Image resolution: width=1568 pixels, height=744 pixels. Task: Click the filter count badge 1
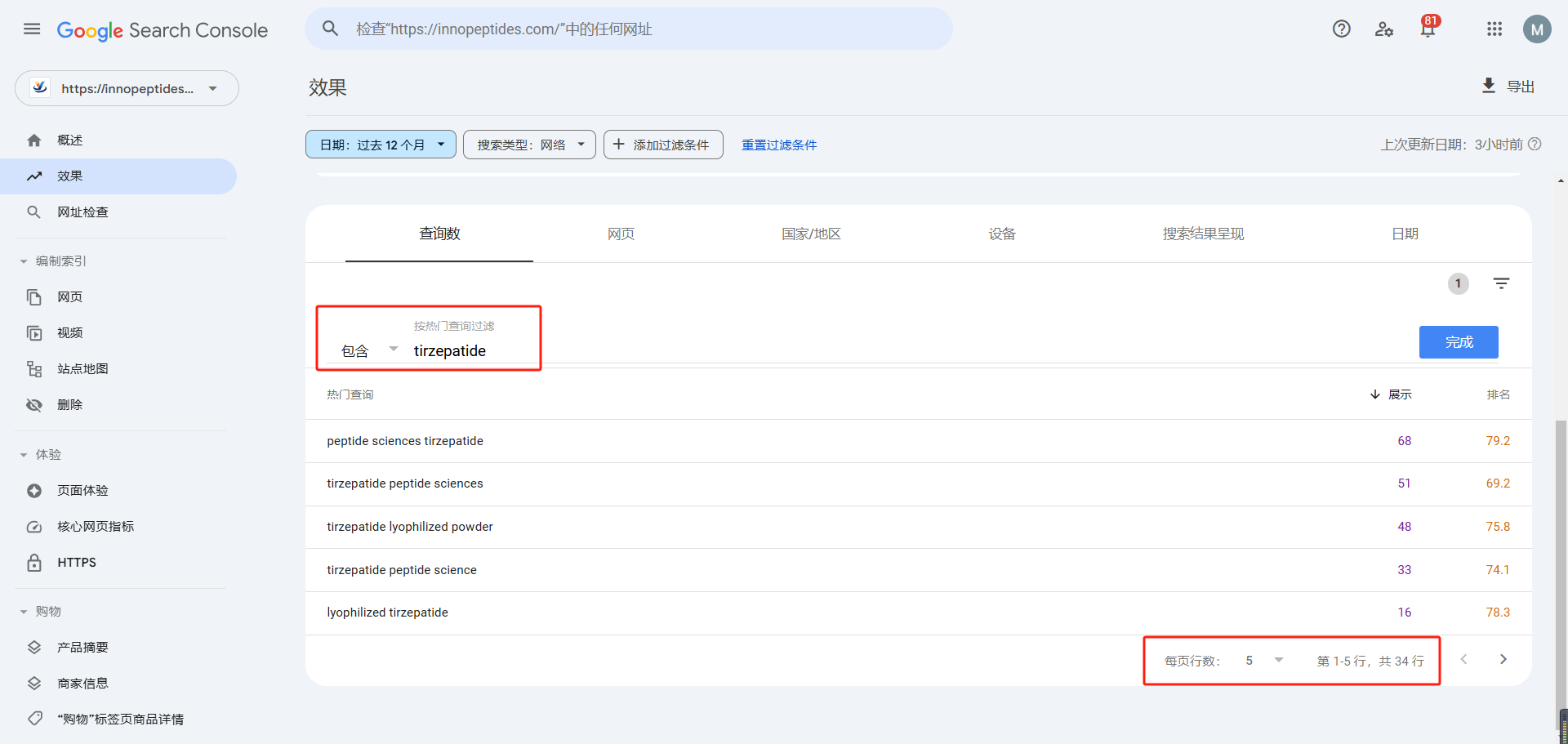pos(1458,283)
